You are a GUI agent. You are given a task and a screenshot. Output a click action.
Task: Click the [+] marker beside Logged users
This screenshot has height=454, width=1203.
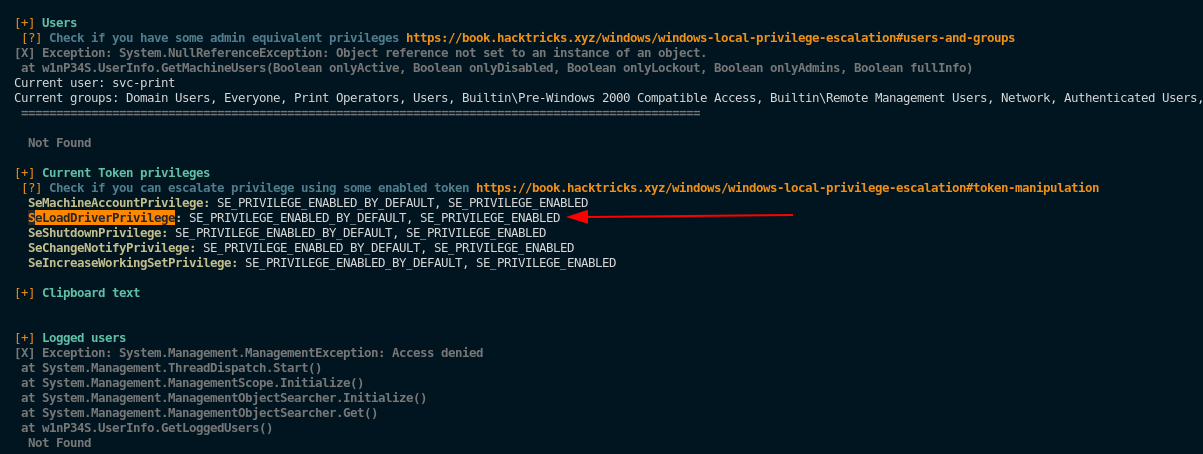[24, 338]
